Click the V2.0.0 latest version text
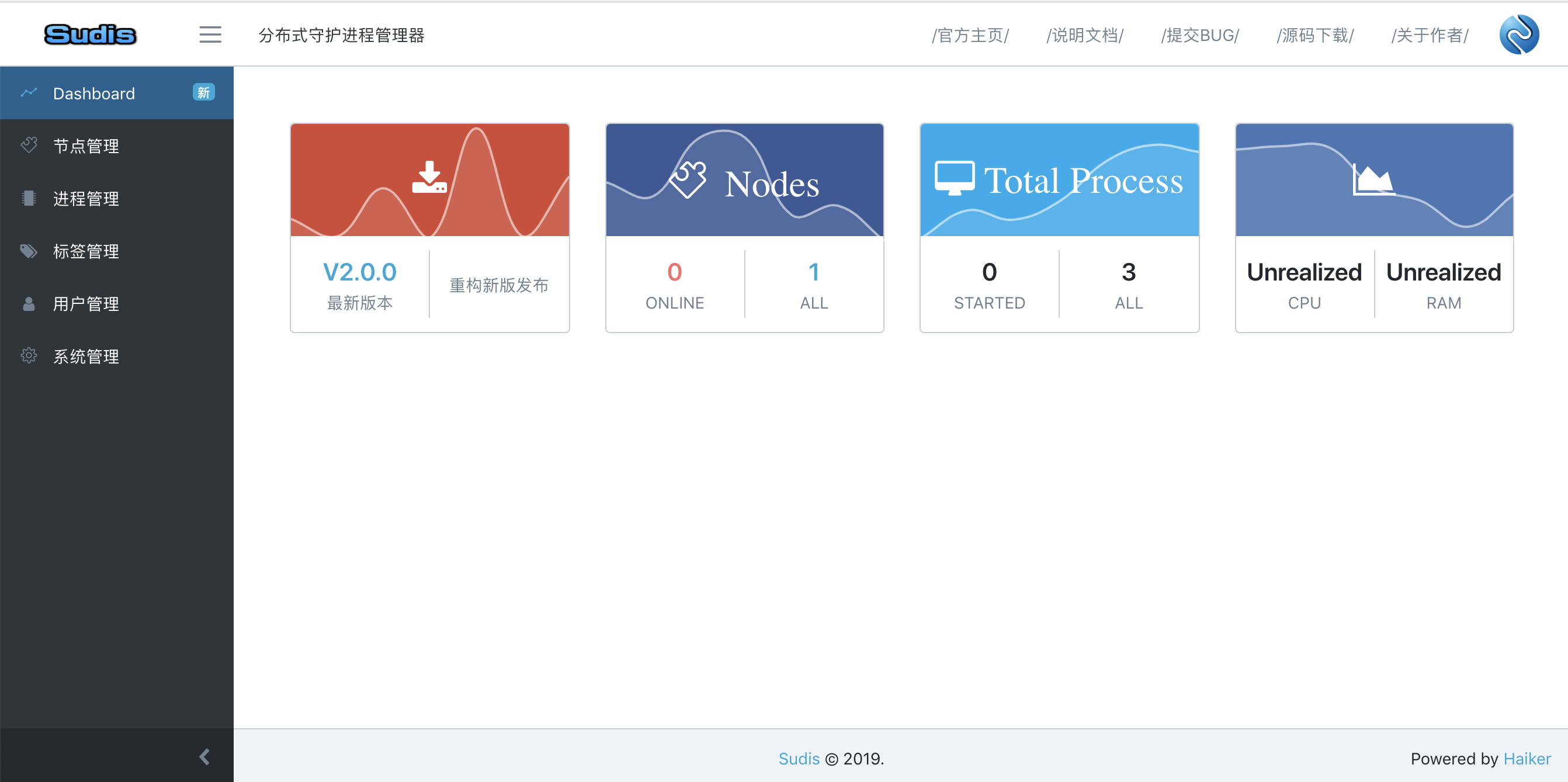This screenshot has height=782, width=1568. (360, 272)
